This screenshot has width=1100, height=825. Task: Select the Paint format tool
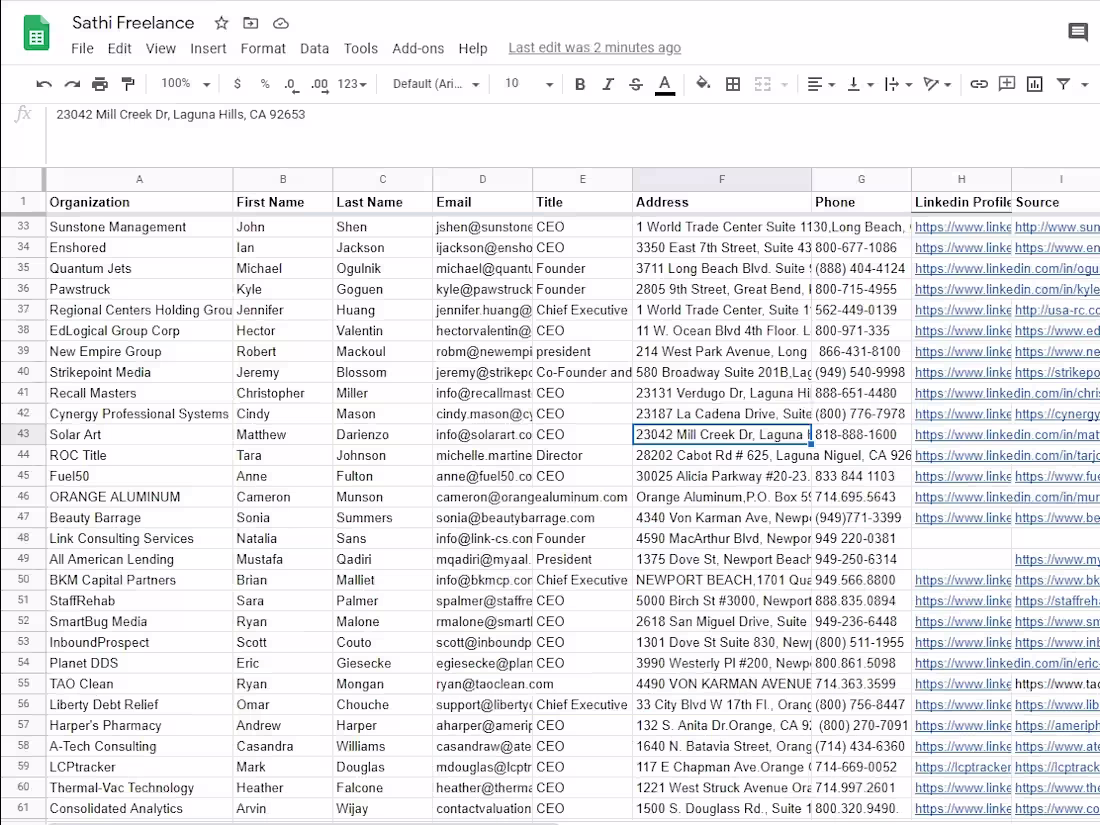coord(128,84)
